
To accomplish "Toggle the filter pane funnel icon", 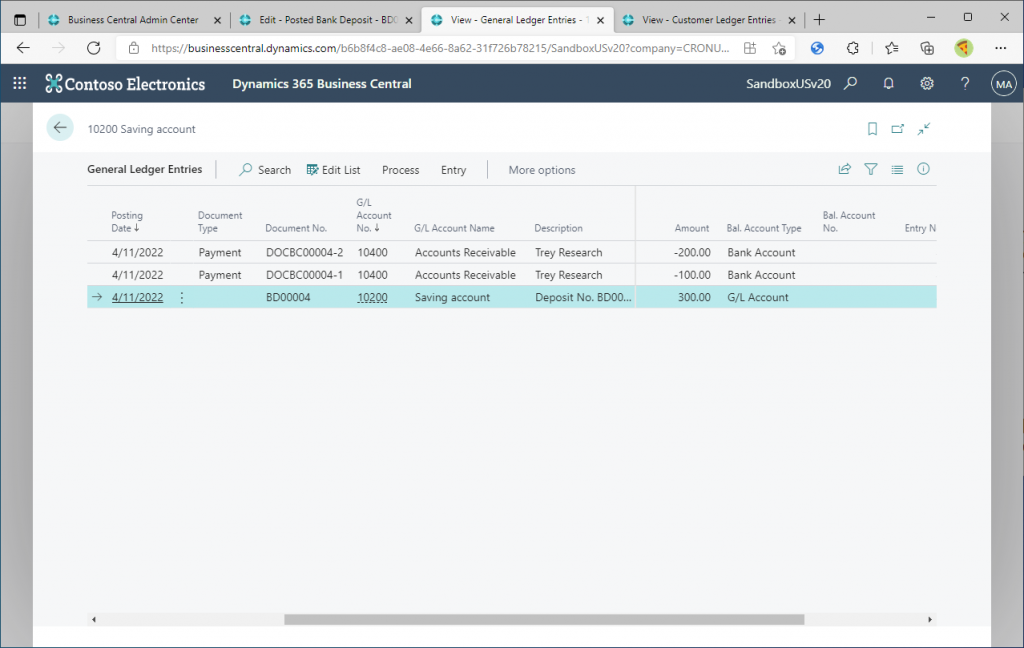I will point(871,169).
